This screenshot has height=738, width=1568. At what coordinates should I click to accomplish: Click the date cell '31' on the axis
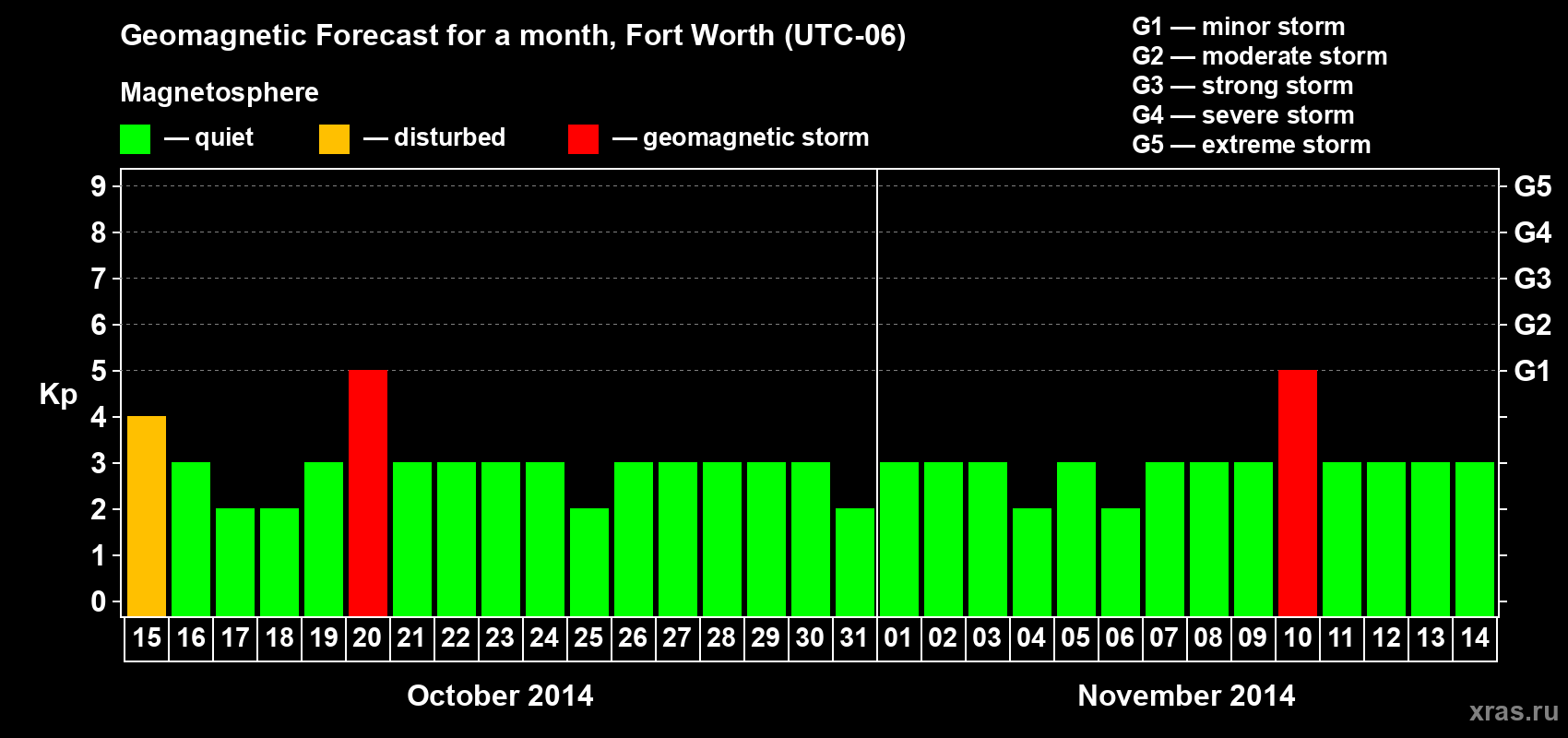coord(855,638)
